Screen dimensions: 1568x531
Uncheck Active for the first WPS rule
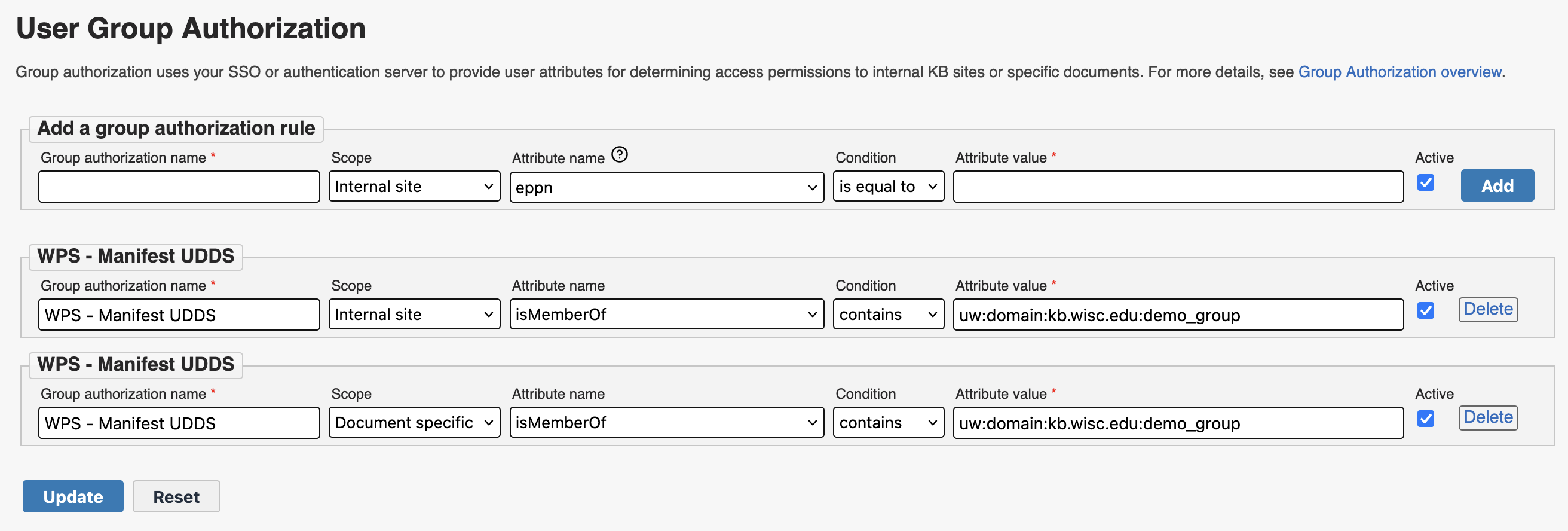[1425, 310]
